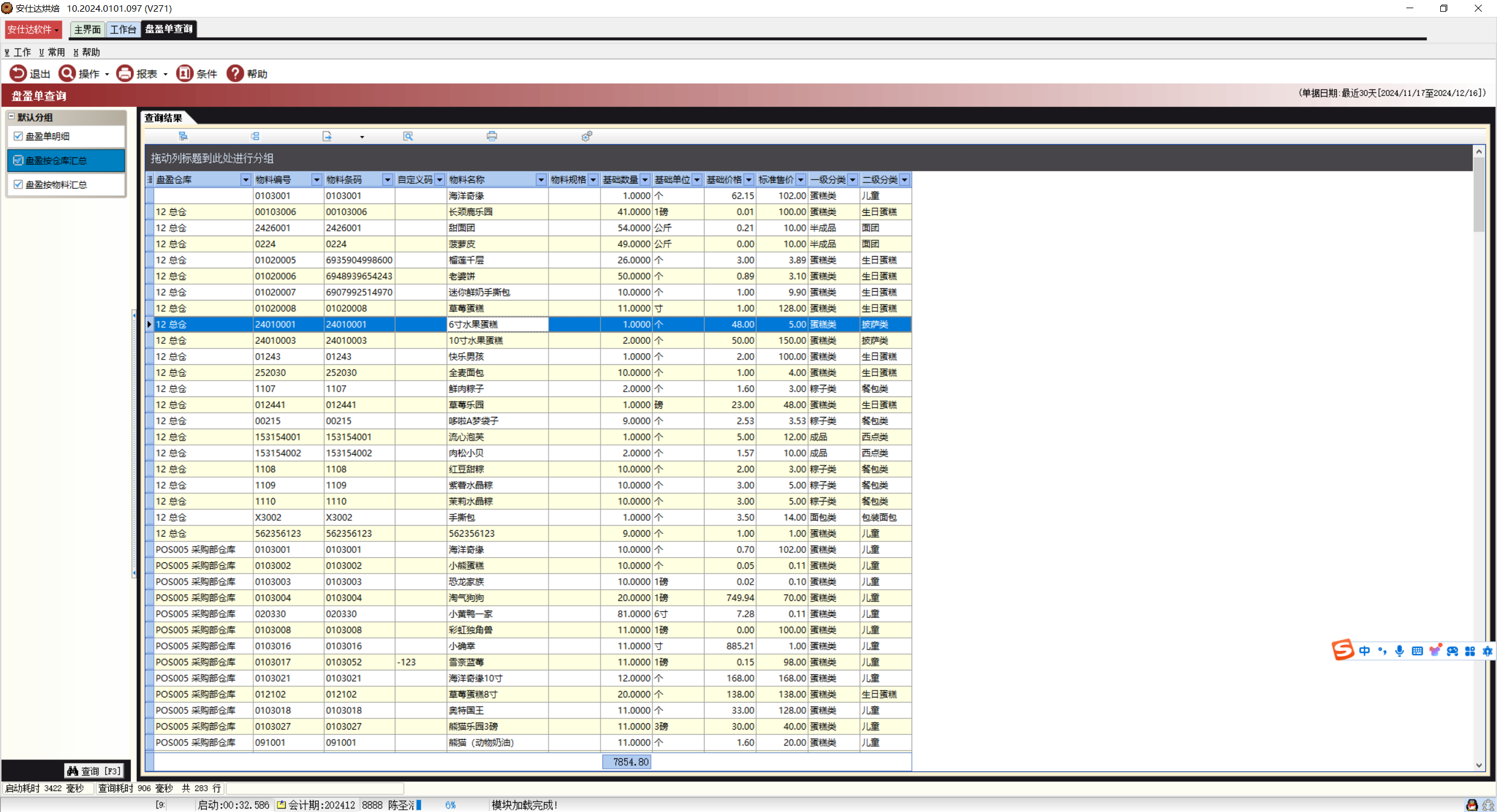Viewport: 1497px width, 812px height.
Task: Collapse the 默认分组 group
Action: click(11, 117)
